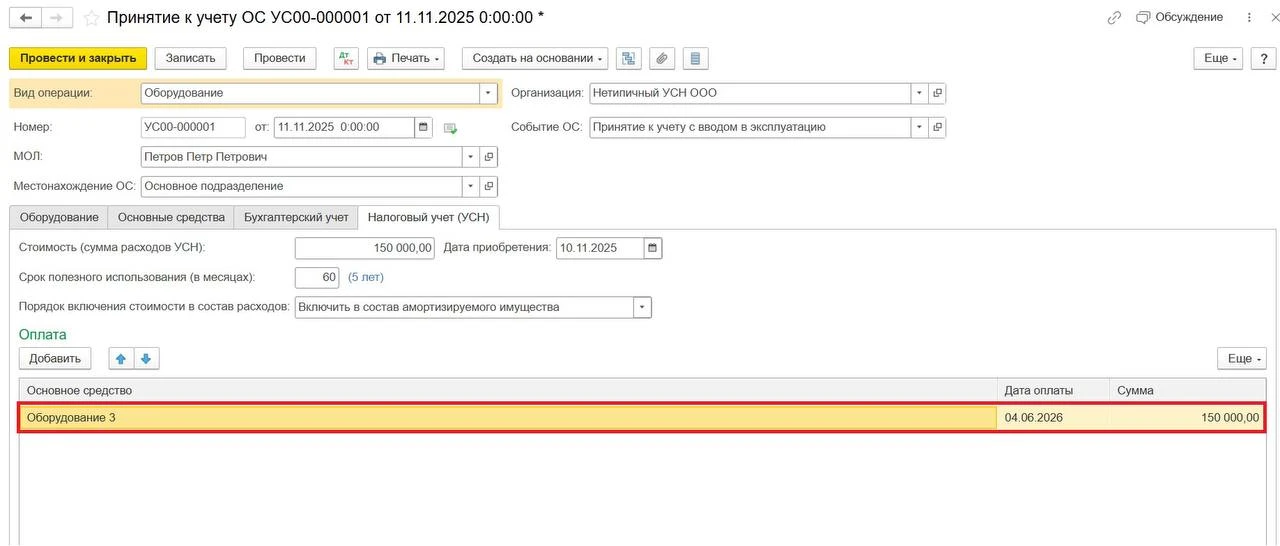Show Дт/Кт postings of the document
This screenshot has height=546, width=1280.
pos(346,58)
